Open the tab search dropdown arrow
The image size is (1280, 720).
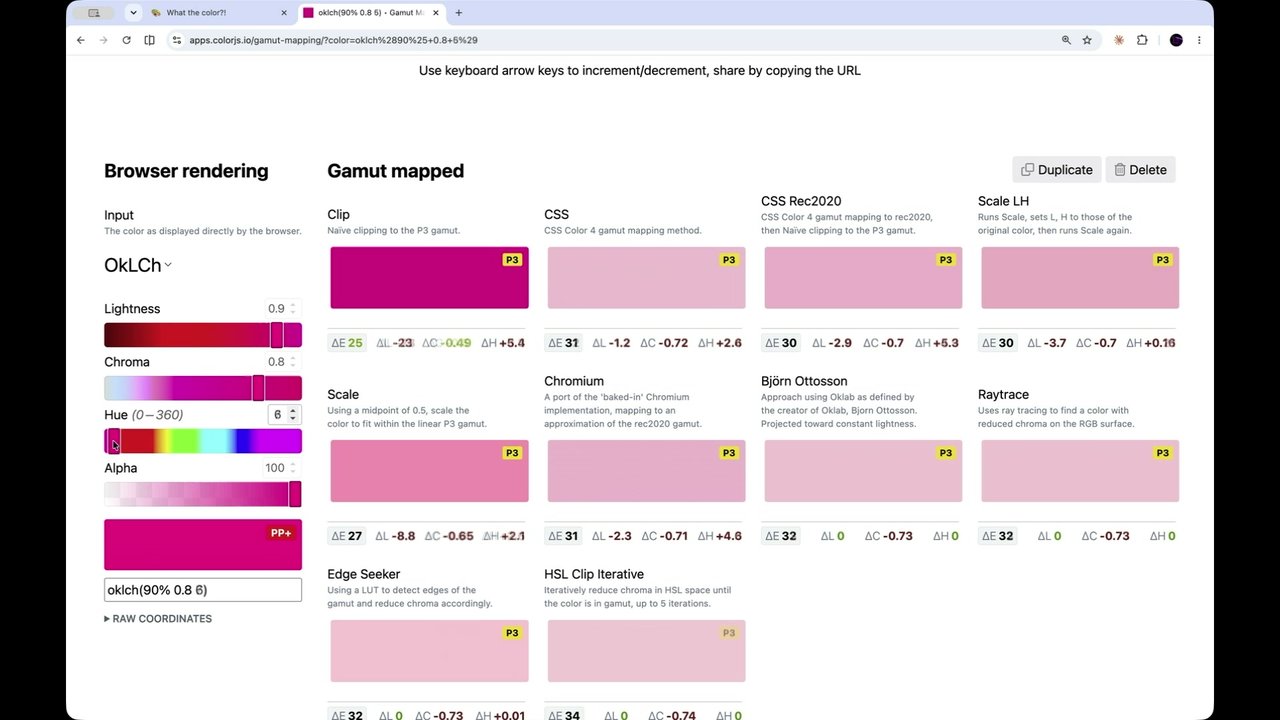(133, 13)
